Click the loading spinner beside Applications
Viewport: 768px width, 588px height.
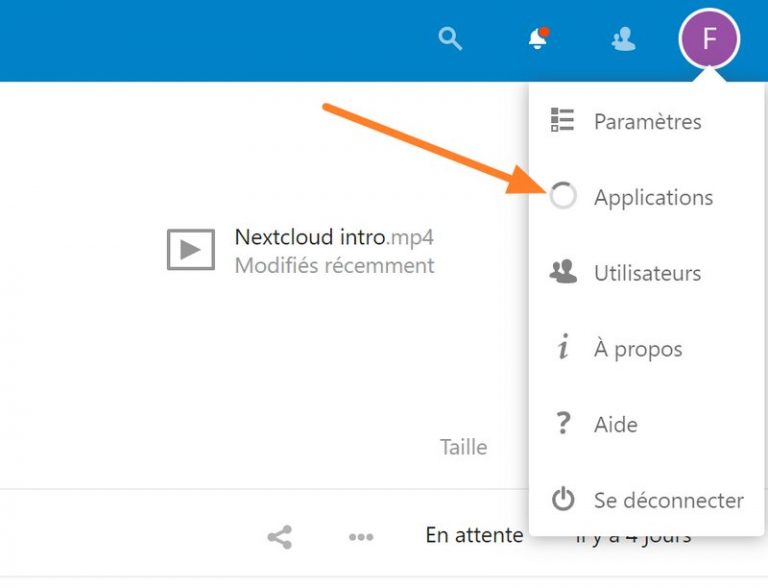[563, 196]
